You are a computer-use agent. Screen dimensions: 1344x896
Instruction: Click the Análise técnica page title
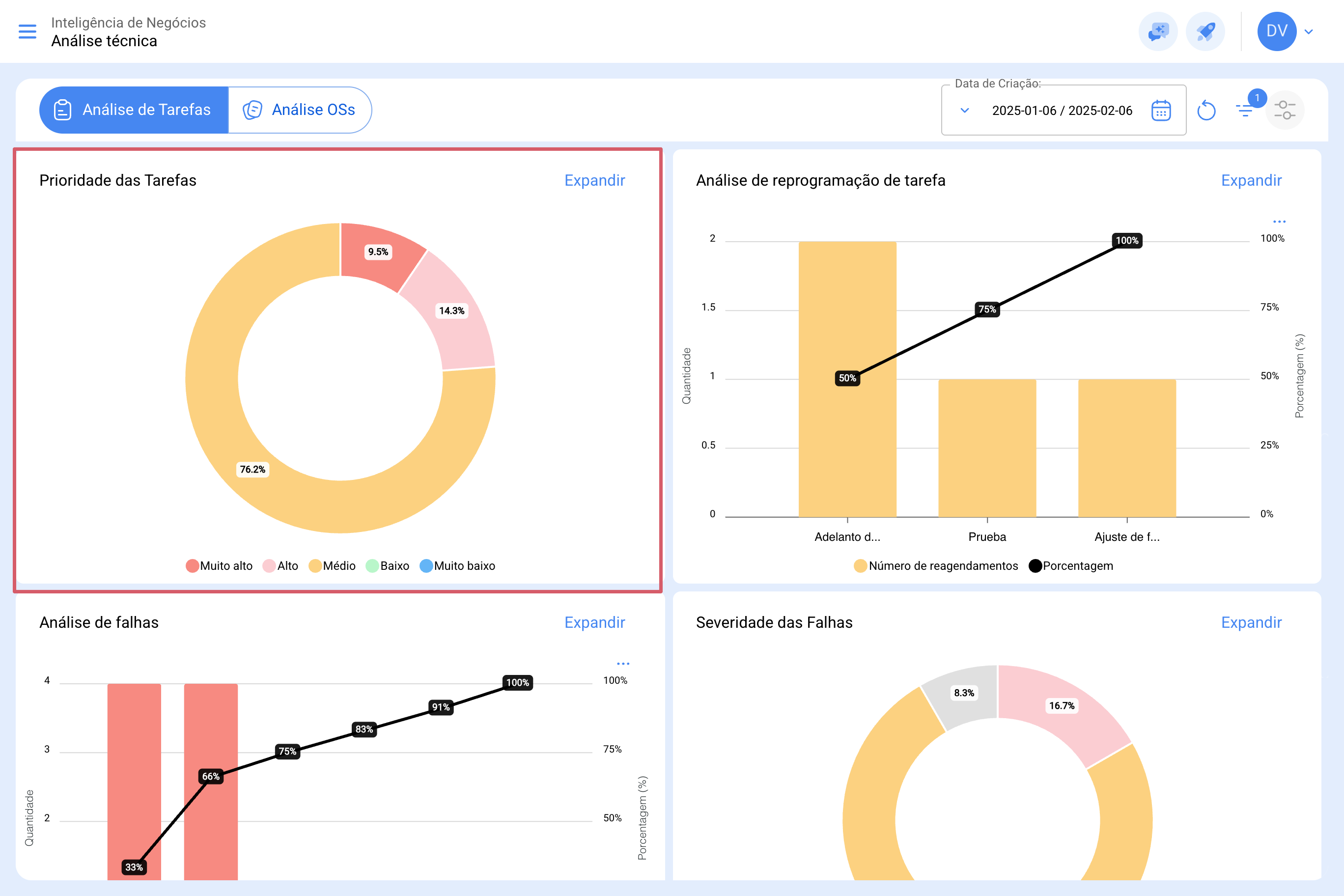click(104, 41)
